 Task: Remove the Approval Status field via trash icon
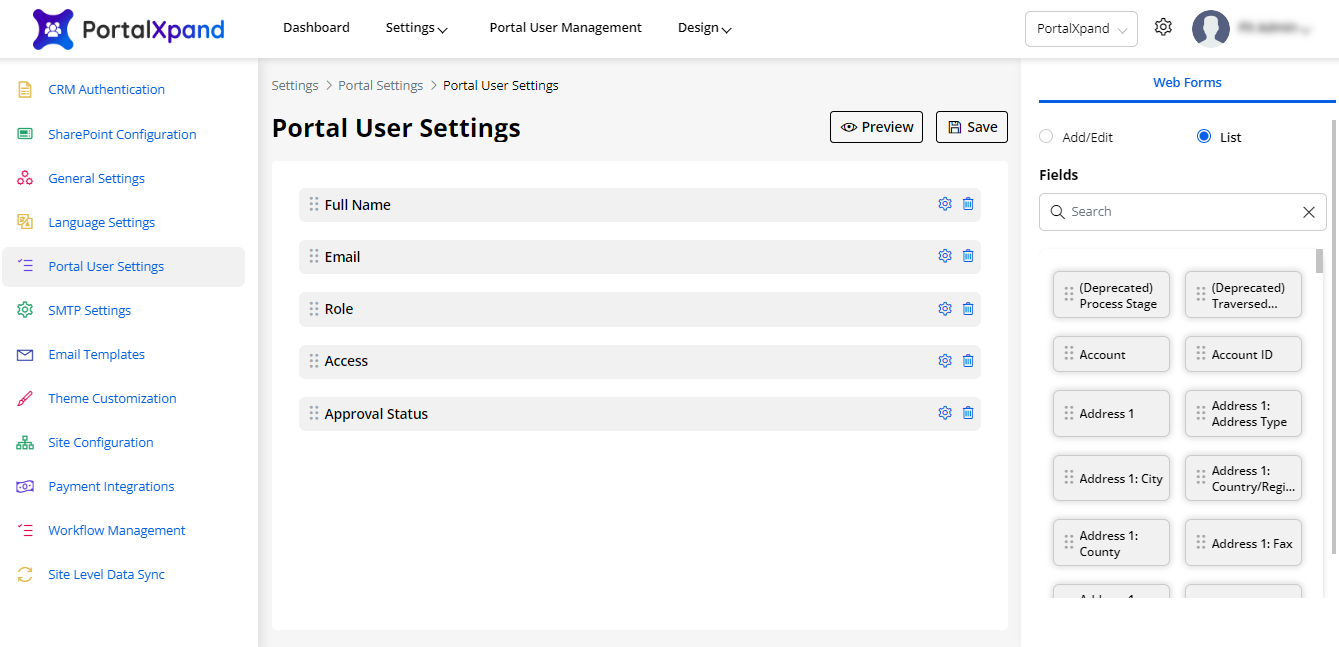968,413
